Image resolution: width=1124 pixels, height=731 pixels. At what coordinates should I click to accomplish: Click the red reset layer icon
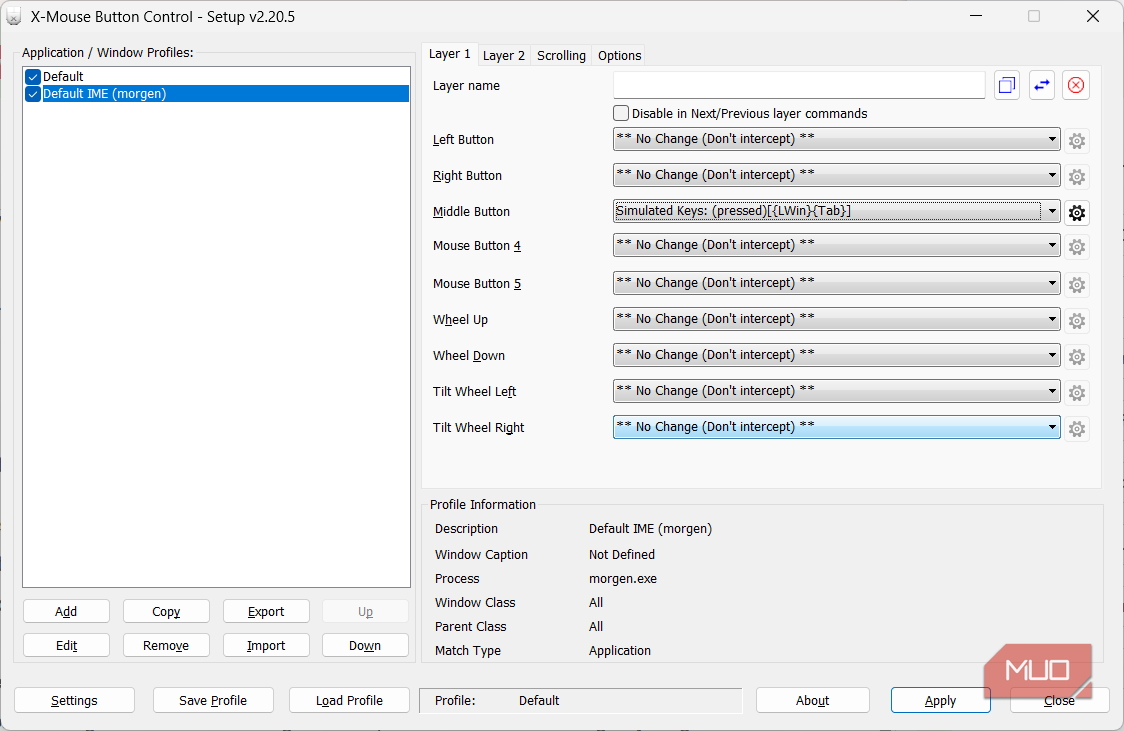point(1075,85)
